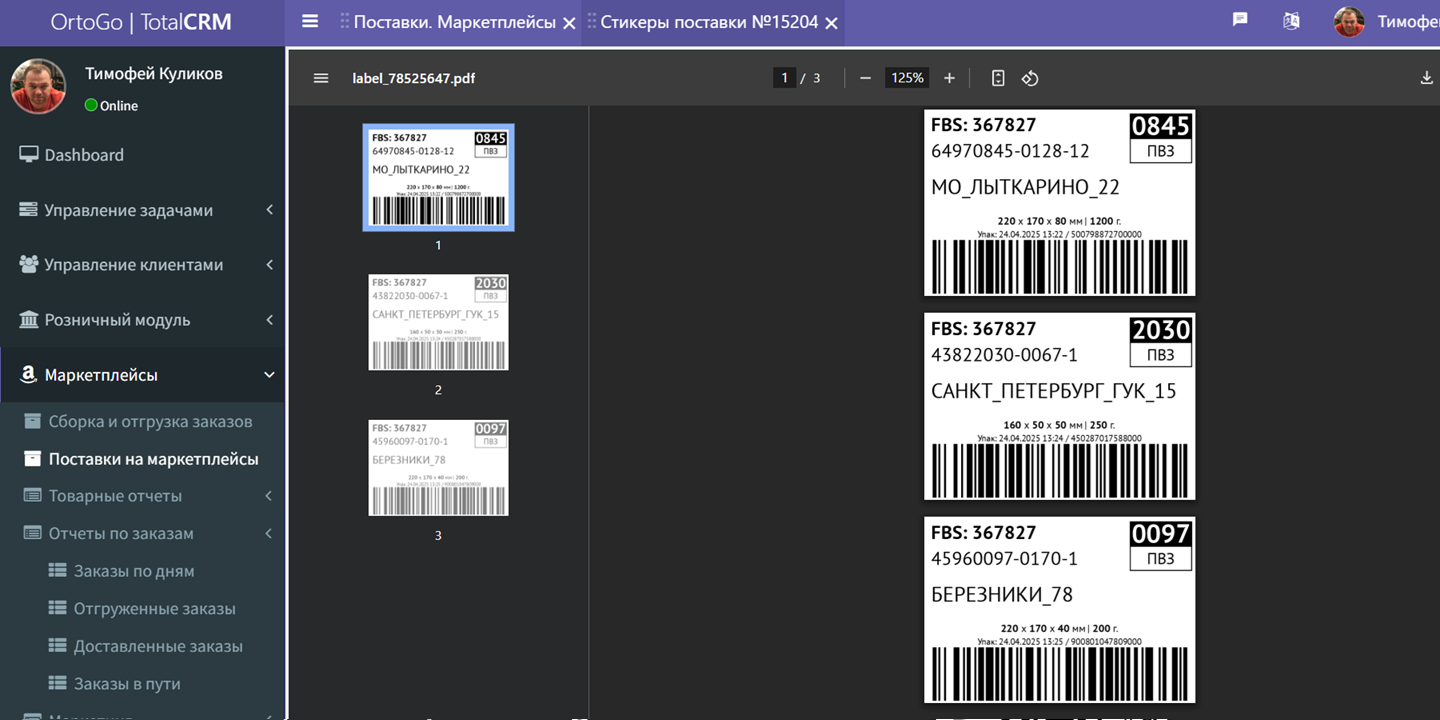Open the messages chat icon

pos(1240,20)
